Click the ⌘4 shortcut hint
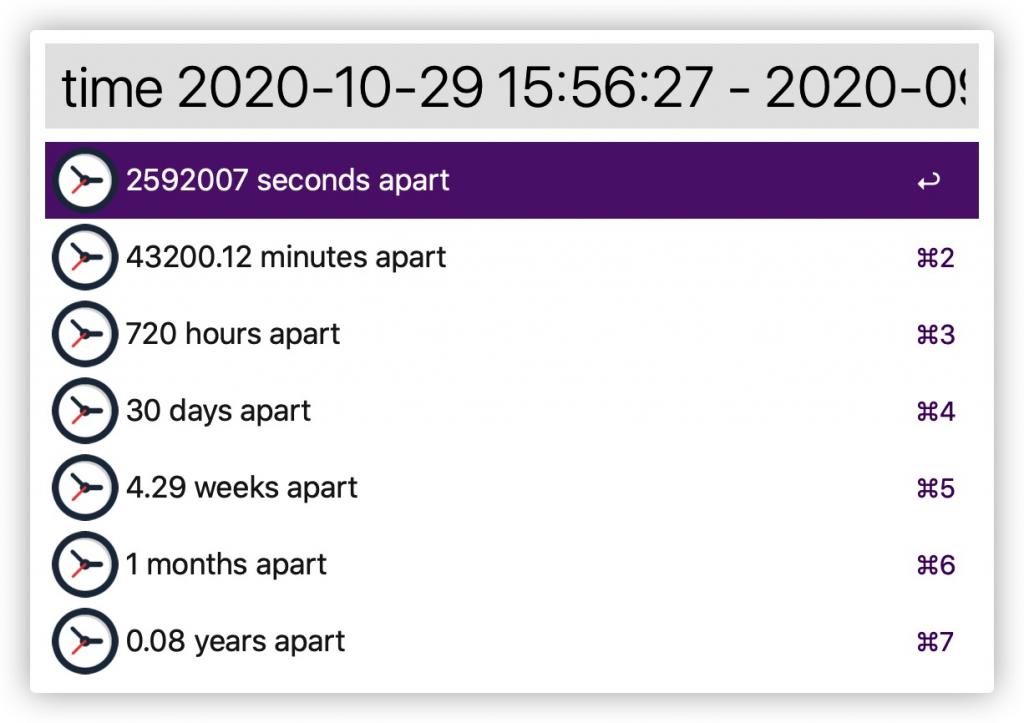This screenshot has width=1024, height=723. coord(935,412)
